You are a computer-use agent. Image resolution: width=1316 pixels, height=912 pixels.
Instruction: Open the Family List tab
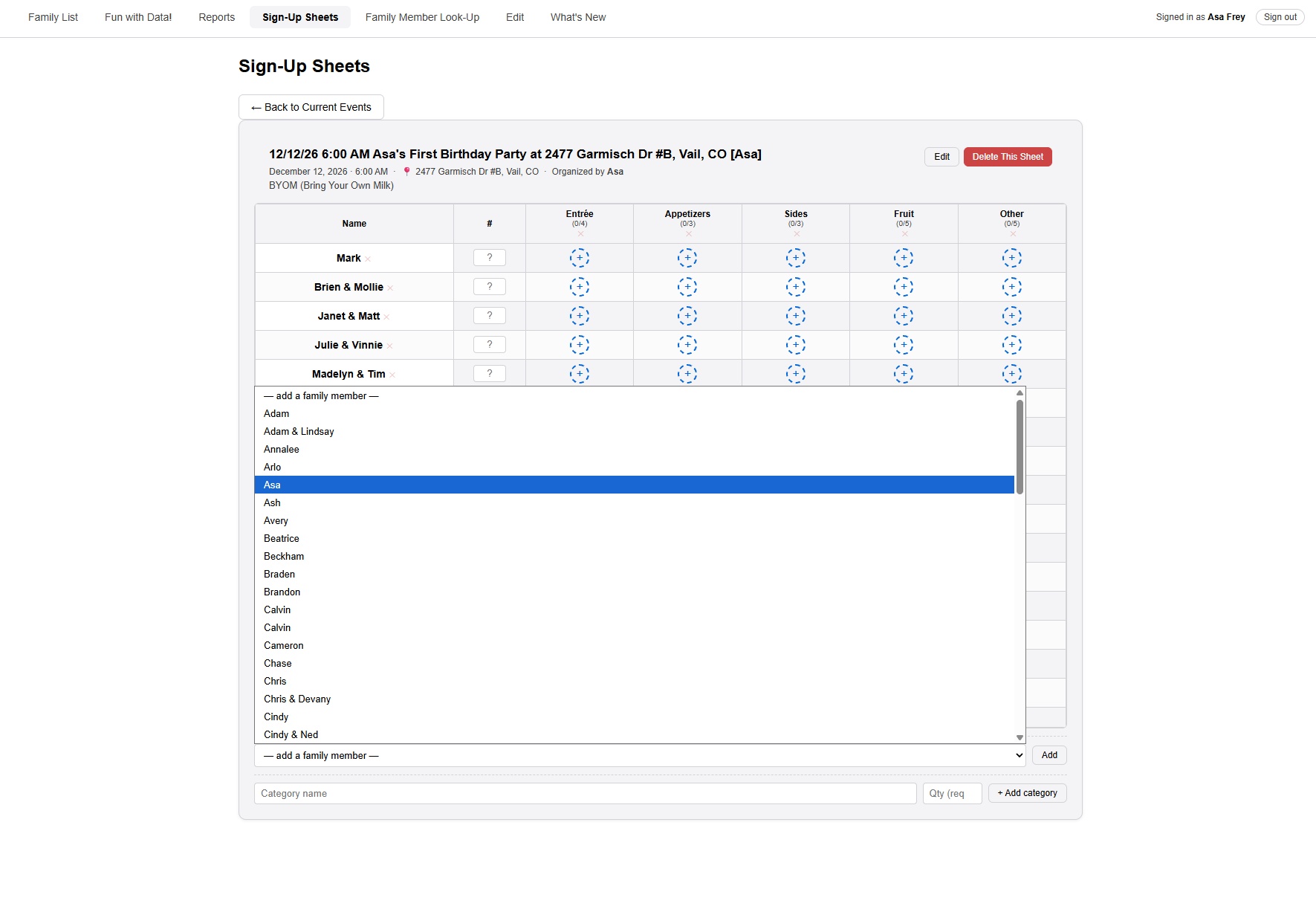[x=53, y=17]
